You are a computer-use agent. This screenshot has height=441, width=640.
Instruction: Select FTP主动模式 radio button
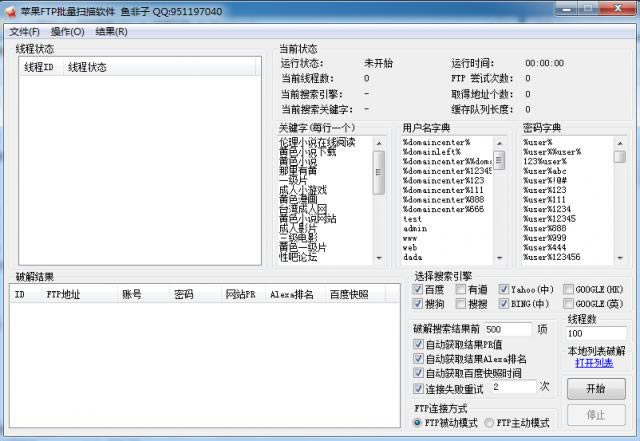(490, 423)
